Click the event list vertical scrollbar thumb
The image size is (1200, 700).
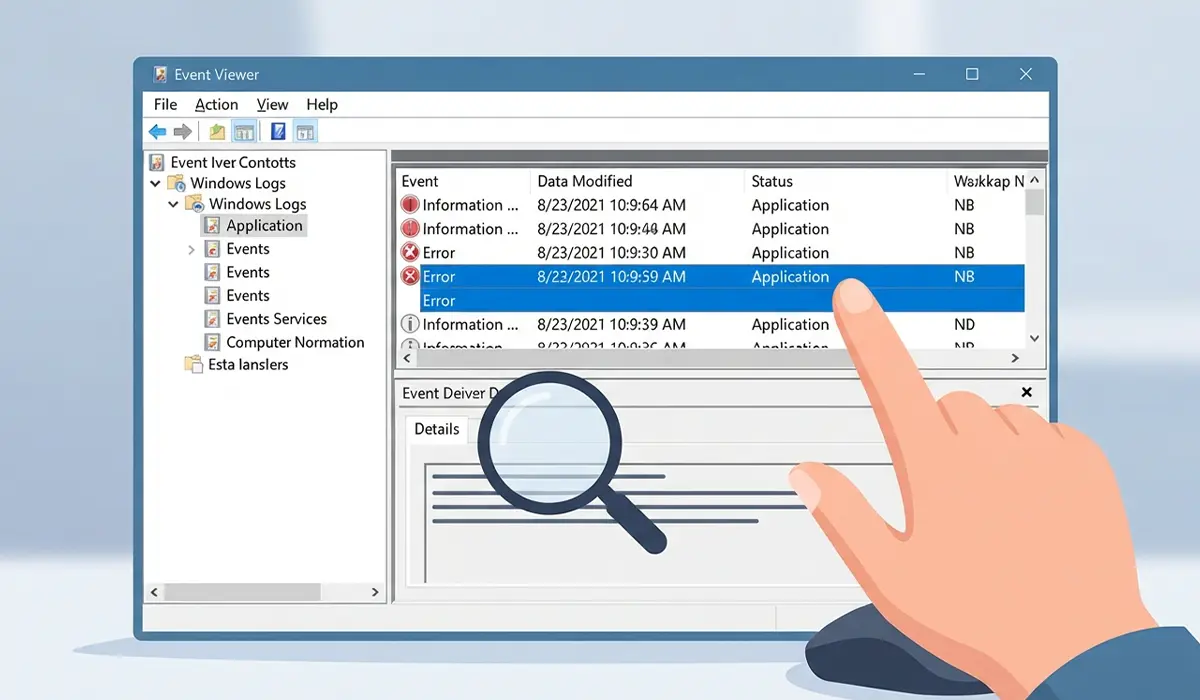1035,203
